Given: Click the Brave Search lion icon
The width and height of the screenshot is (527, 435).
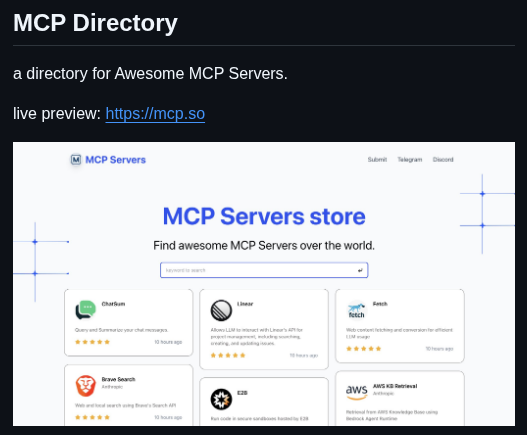Looking at the screenshot, I should (85, 386).
